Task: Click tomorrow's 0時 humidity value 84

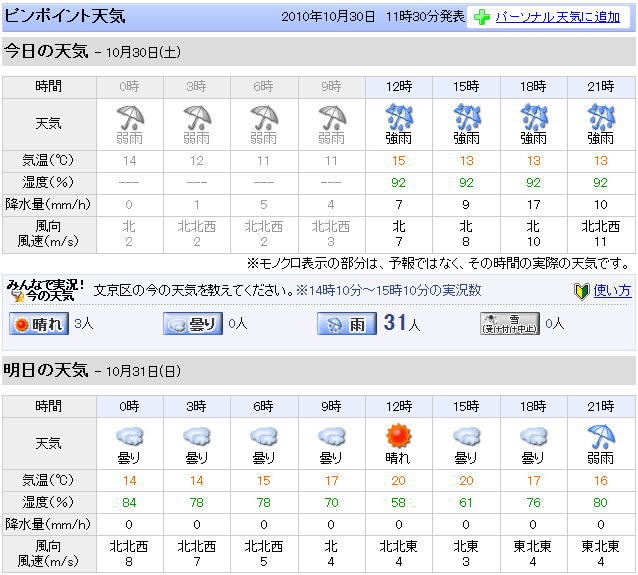Action: [129, 503]
